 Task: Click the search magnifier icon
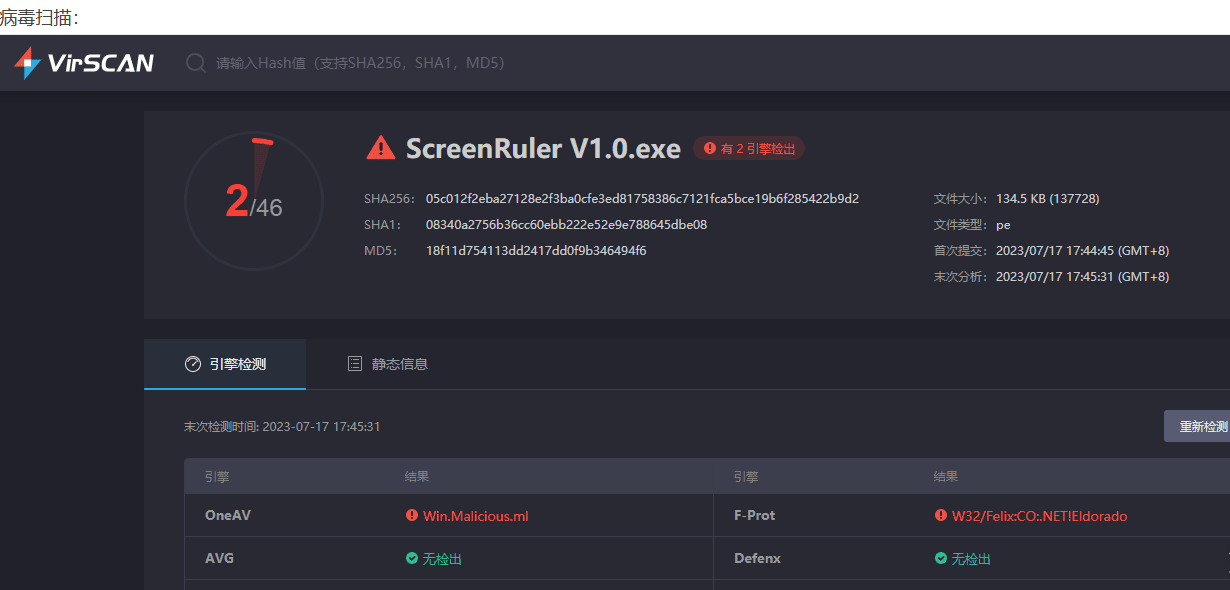(x=196, y=63)
